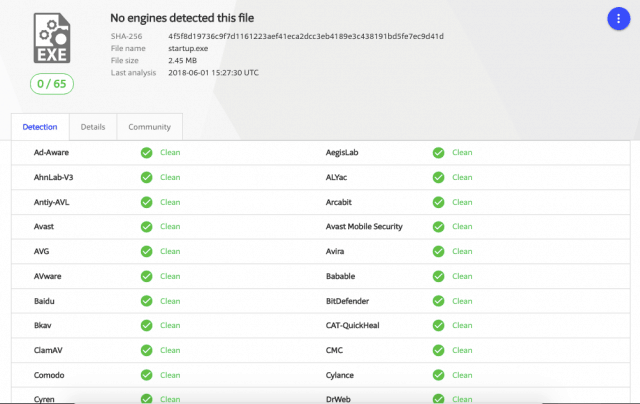
Task: Click the Cylance engine name
Action: (x=340, y=375)
